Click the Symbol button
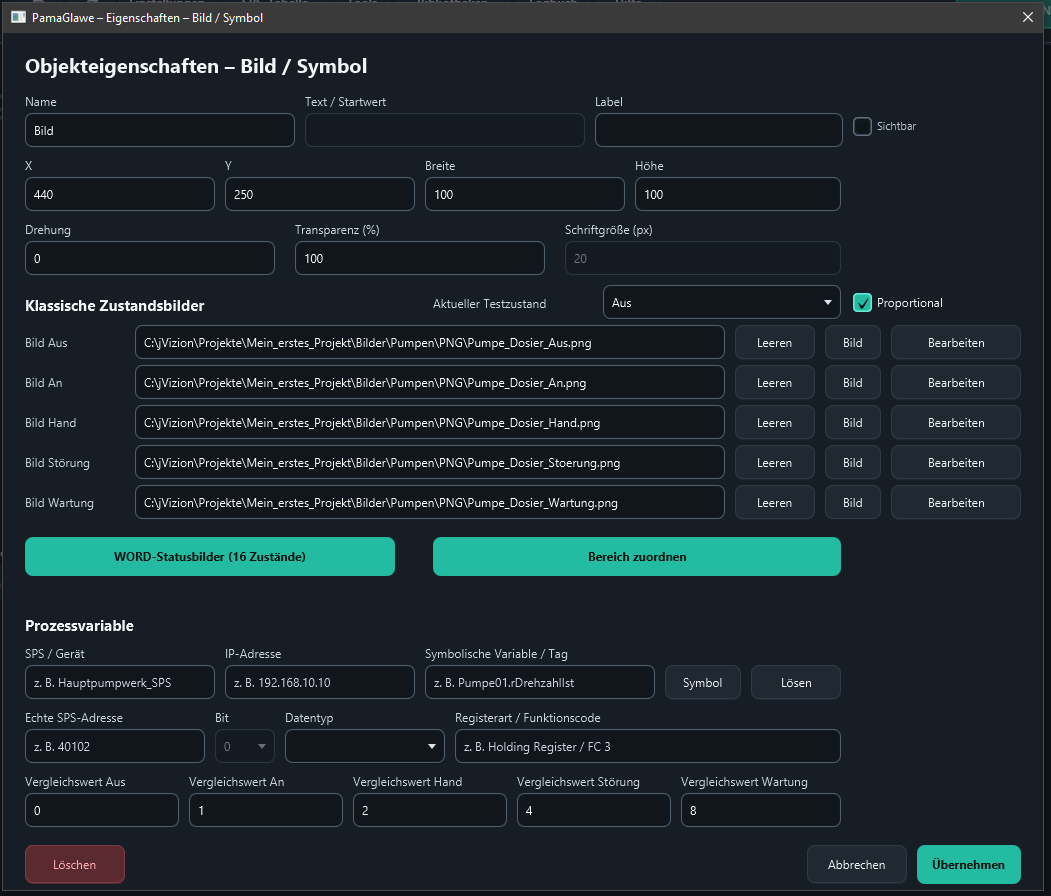Viewport: 1051px width, 896px height. (702, 682)
